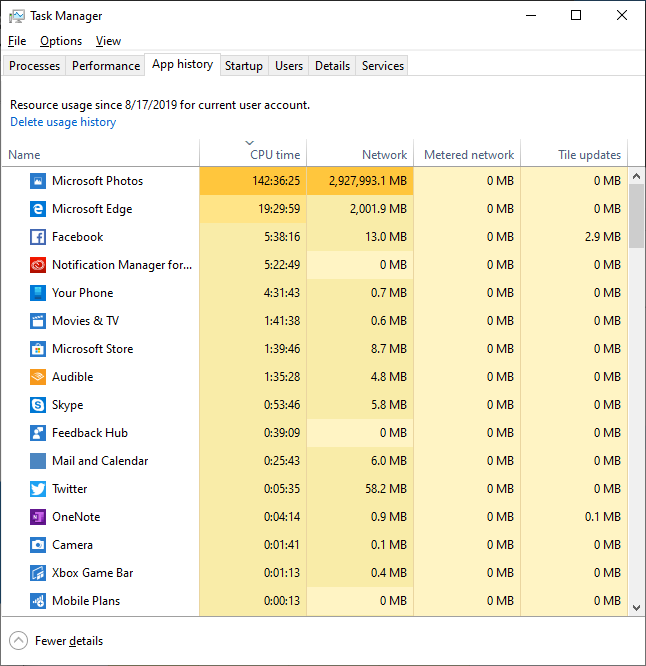Sort by the Name column header
This screenshot has height=666, width=646.
coord(101,153)
